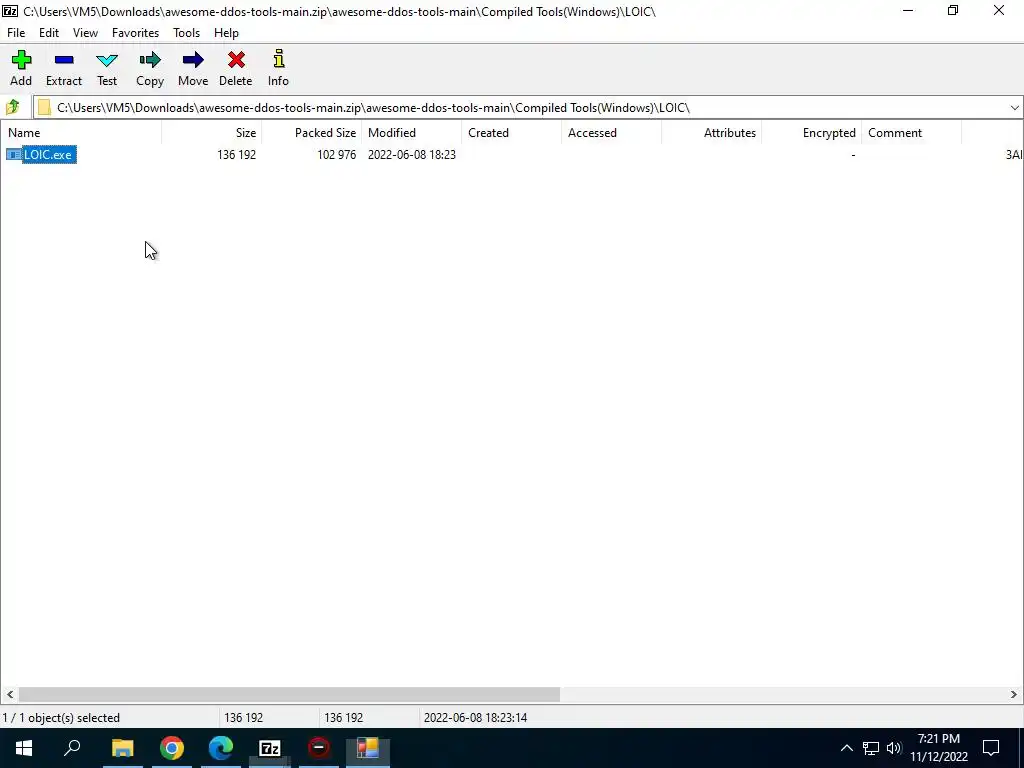Sort by Accessed column header
Screen dimensions: 1024x768
tap(611, 133)
